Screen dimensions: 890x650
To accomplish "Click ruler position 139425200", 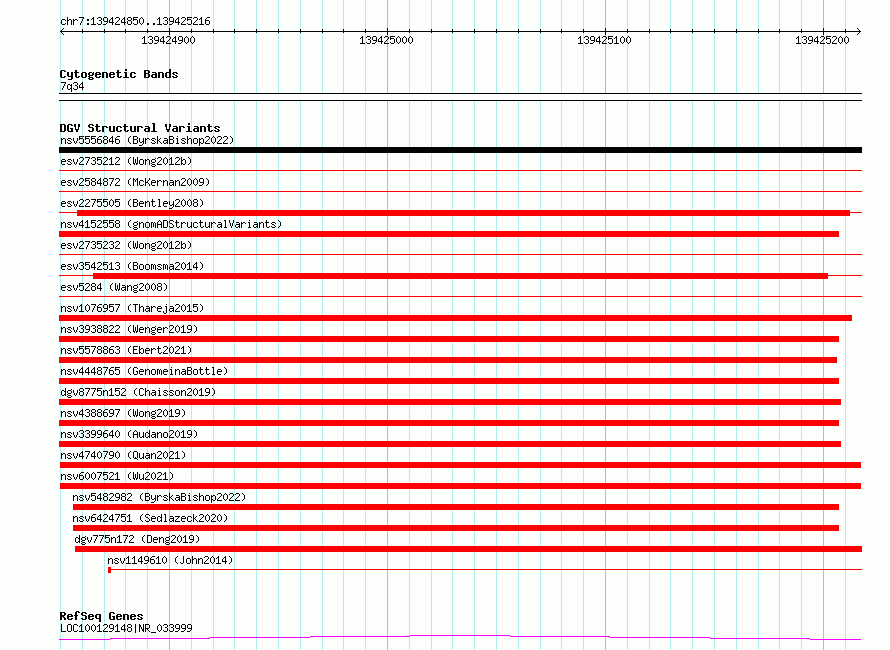I will click(x=822, y=40).
